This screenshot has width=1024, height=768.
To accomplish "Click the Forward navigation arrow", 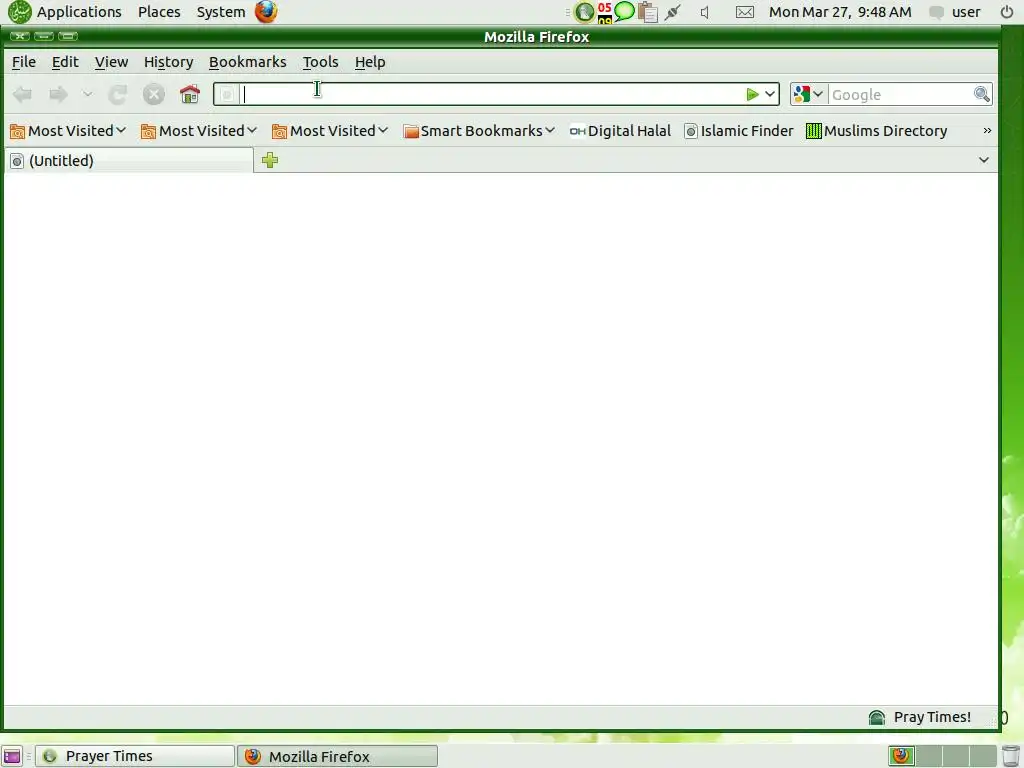I will [x=58, y=95].
